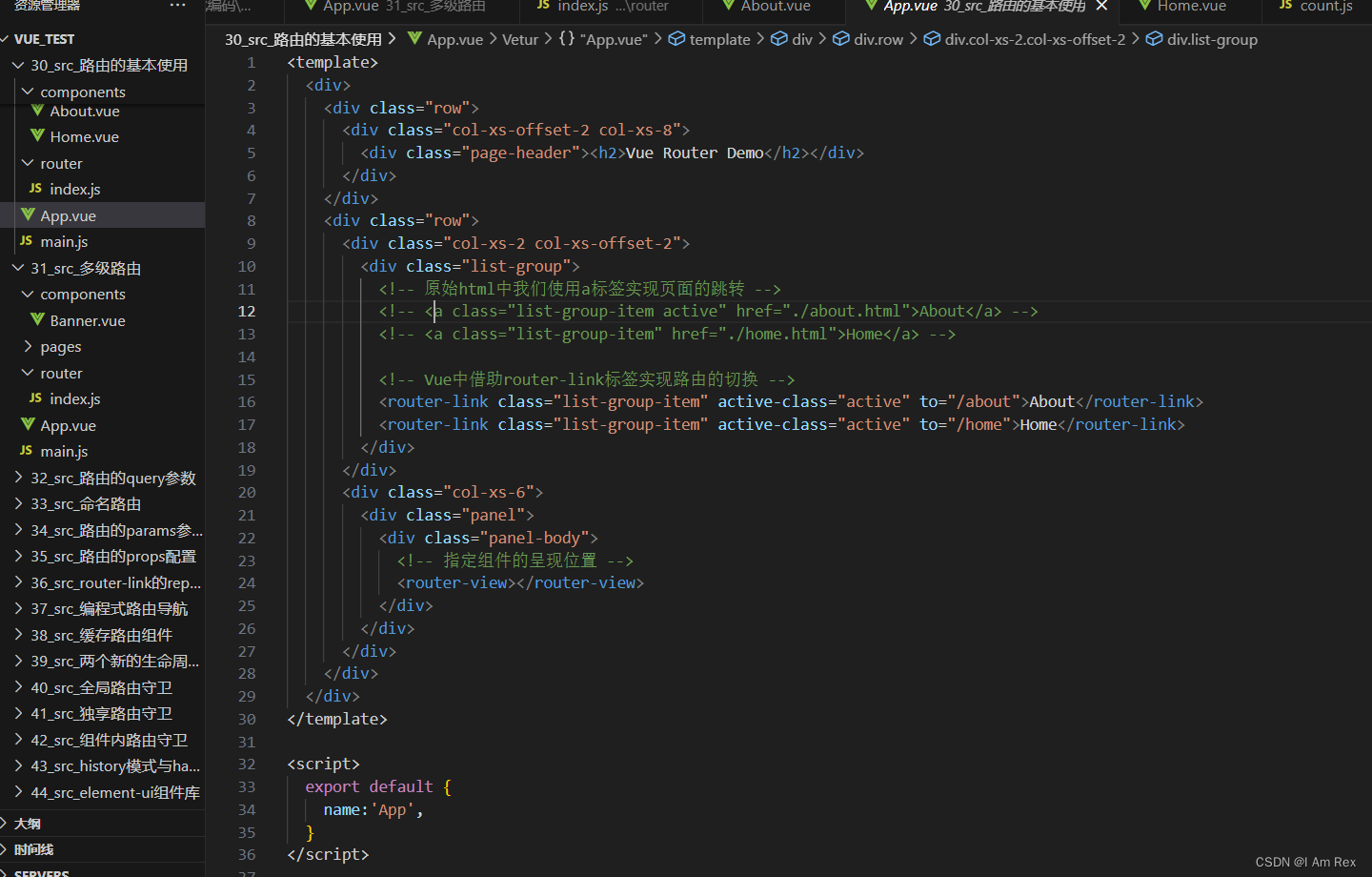Click the Vetur breadcrumb item
The image size is (1372, 877).
(520, 39)
